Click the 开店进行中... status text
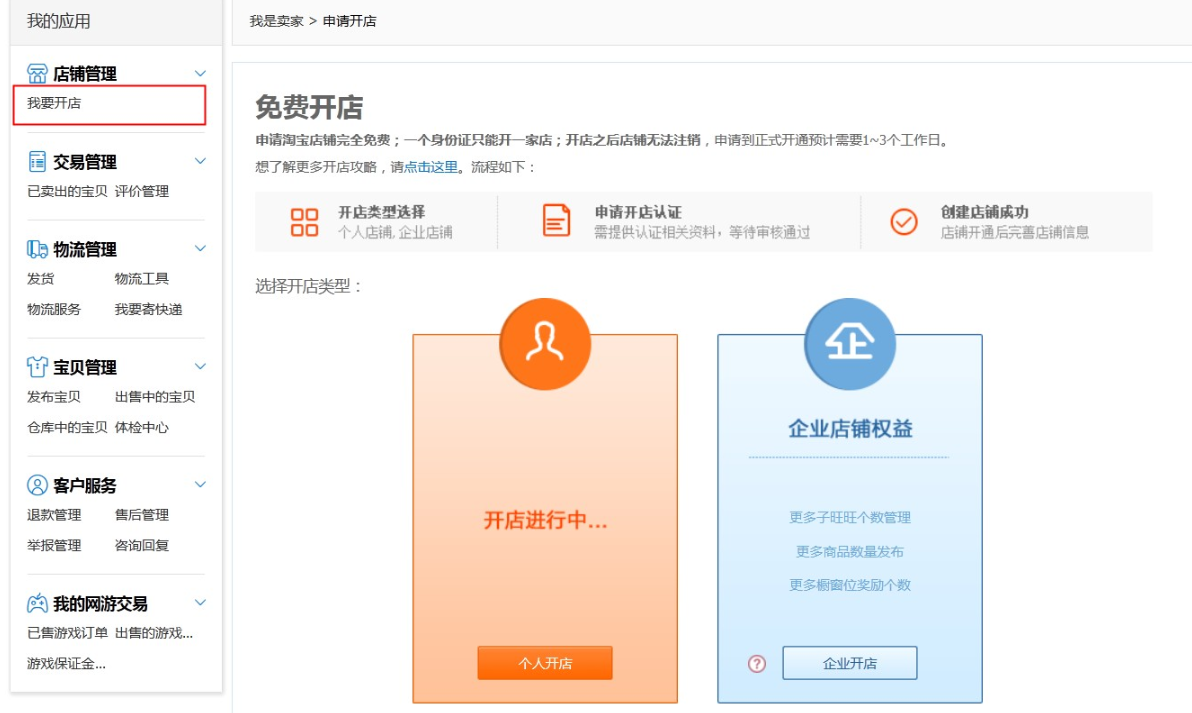 coord(545,520)
